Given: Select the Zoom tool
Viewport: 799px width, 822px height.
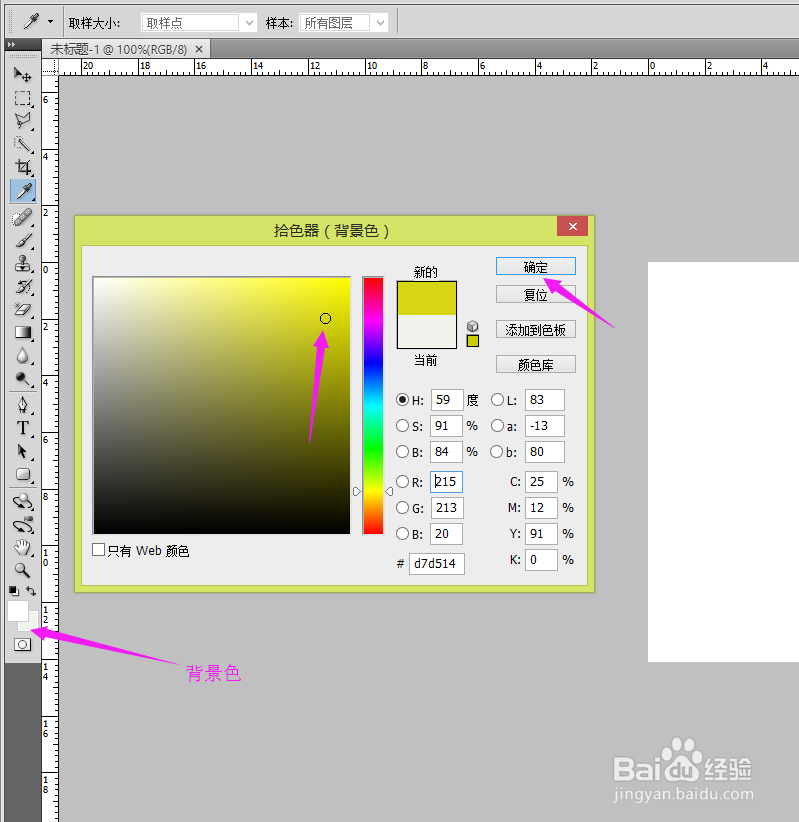Looking at the screenshot, I should [23, 570].
